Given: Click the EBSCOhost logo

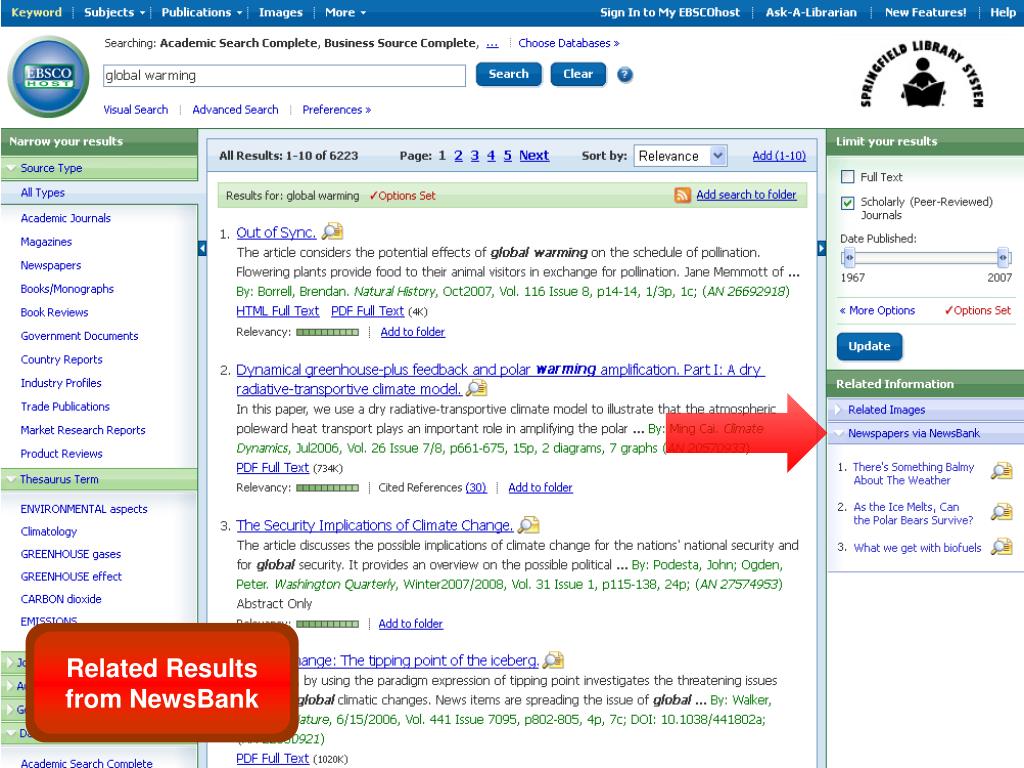Looking at the screenshot, I should pos(48,77).
